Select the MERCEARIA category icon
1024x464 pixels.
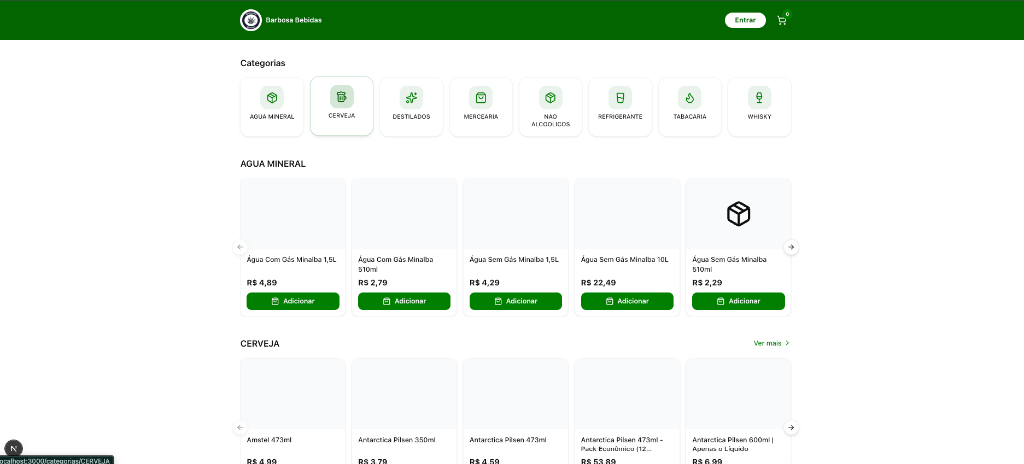[x=481, y=97]
